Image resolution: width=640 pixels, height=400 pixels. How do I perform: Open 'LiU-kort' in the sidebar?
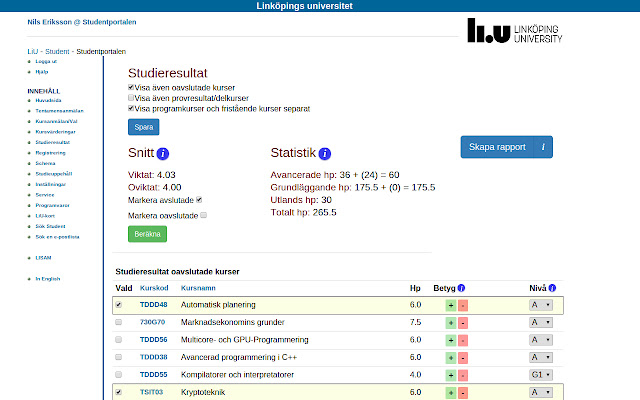click(45, 216)
